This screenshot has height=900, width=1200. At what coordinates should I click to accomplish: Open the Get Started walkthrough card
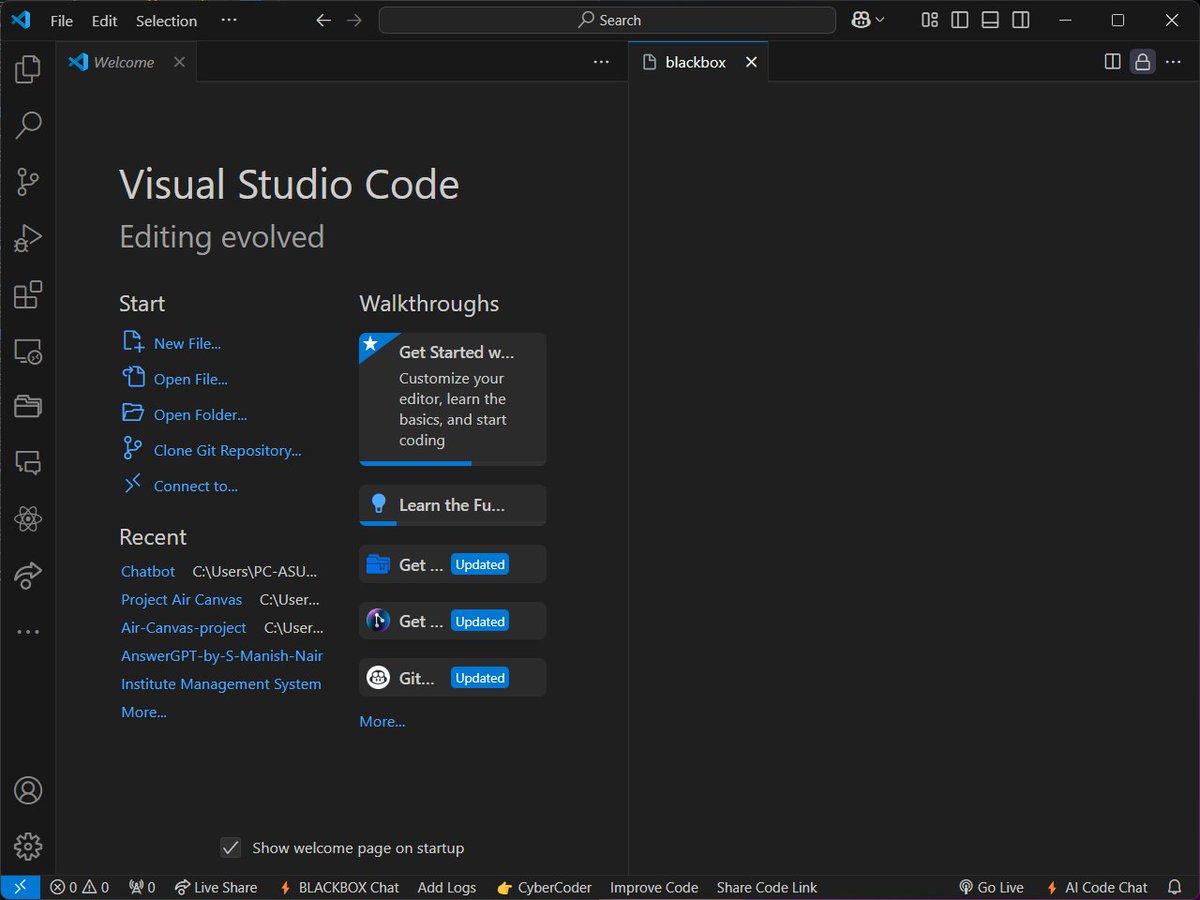(x=453, y=399)
